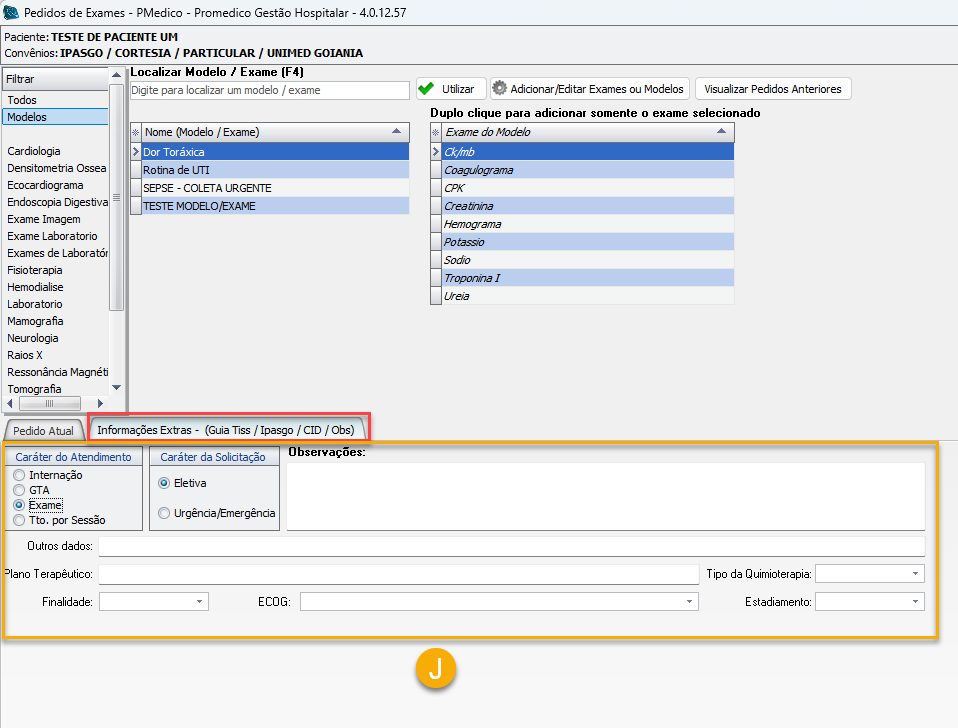Switch to the Pedido Atual tab
958x728 pixels.
(x=44, y=431)
